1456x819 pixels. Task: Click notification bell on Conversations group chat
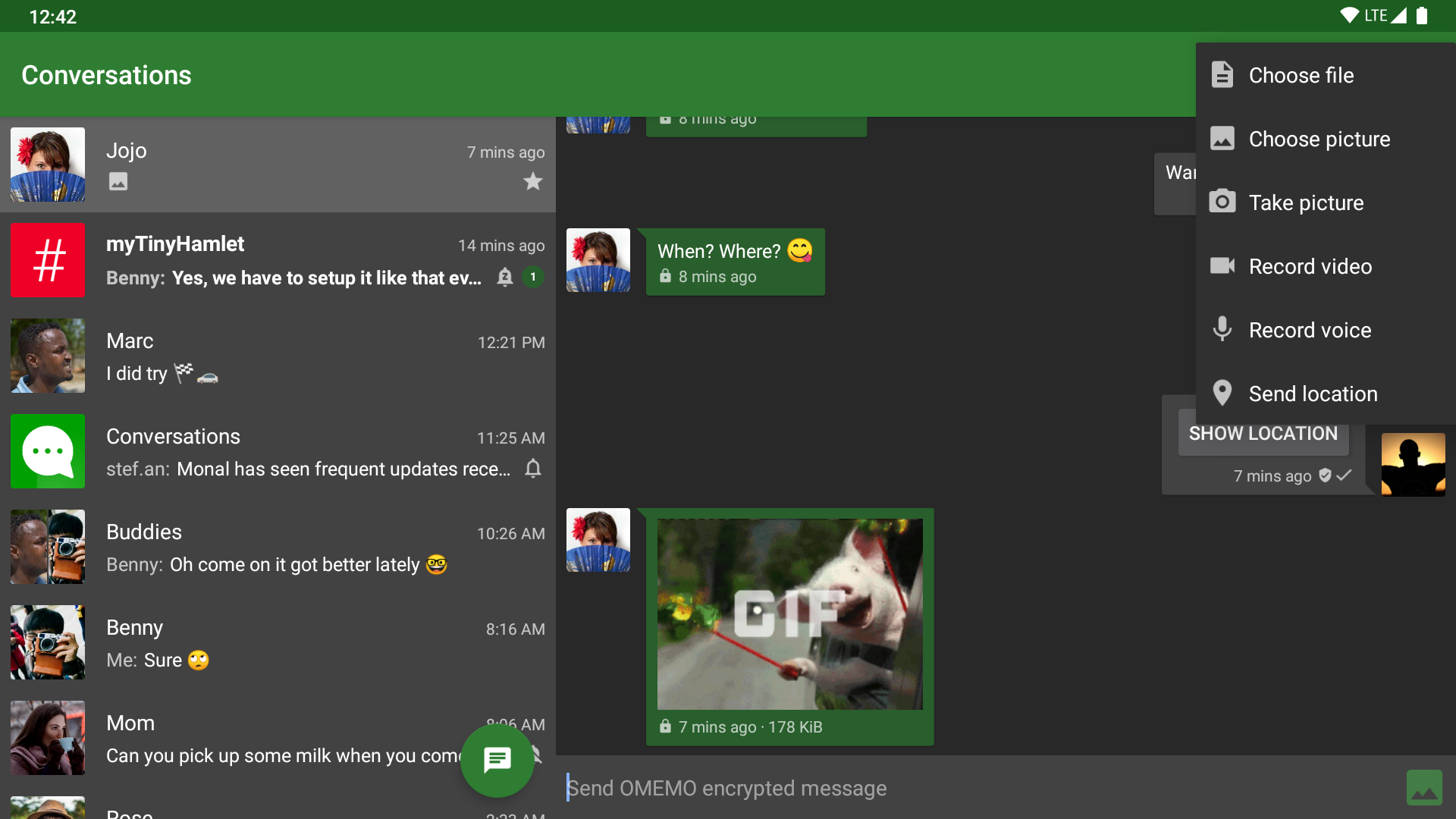[533, 469]
